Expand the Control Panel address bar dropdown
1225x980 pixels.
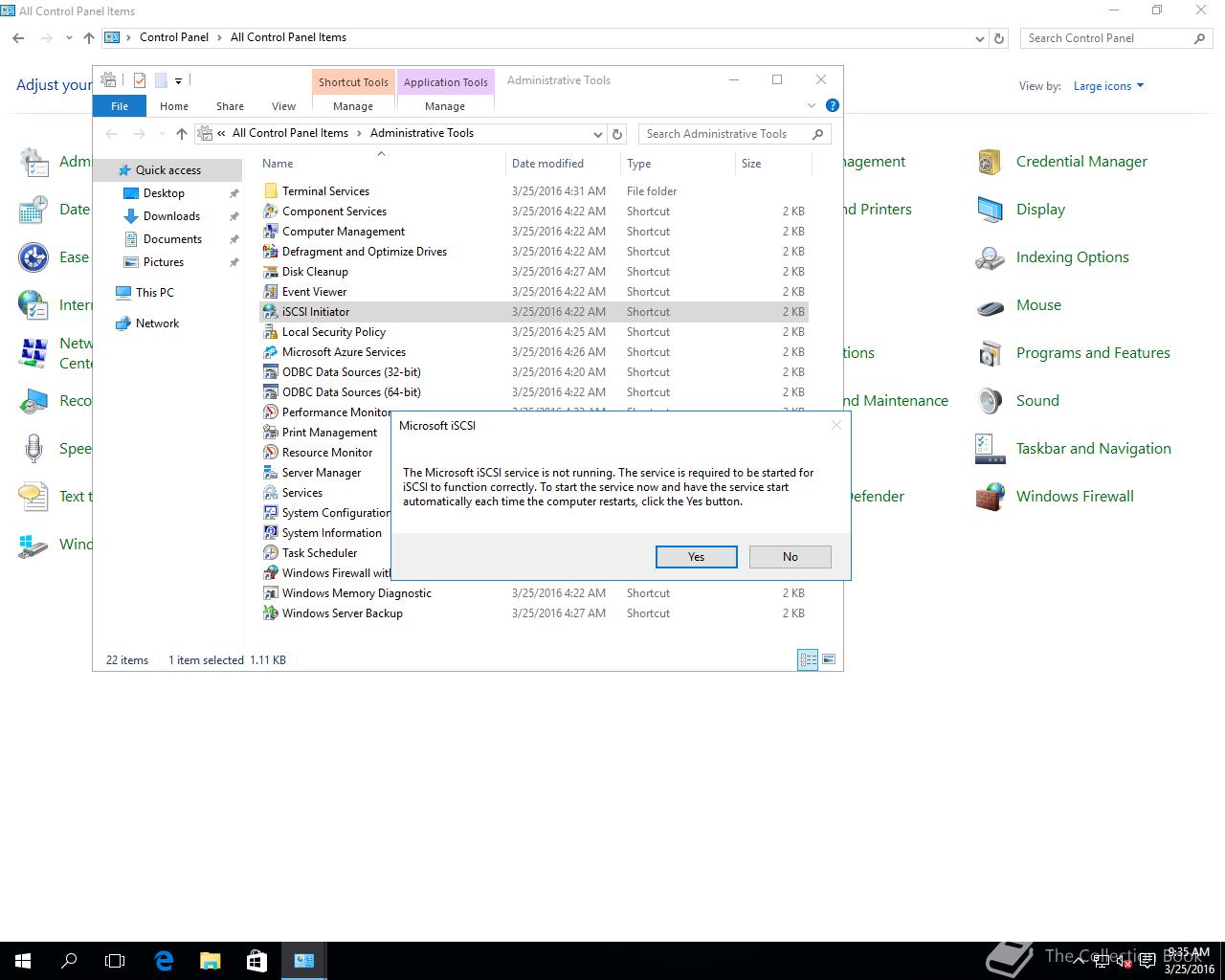click(x=979, y=38)
